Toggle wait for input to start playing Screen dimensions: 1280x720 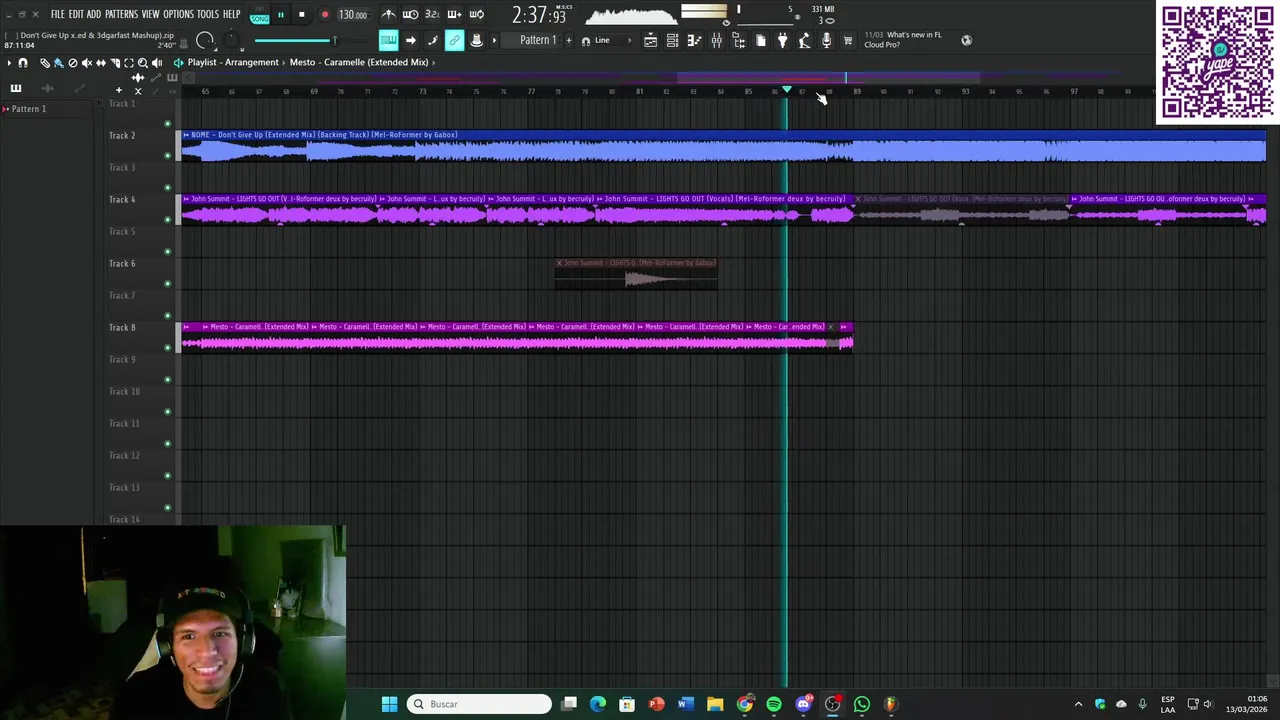coord(410,15)
